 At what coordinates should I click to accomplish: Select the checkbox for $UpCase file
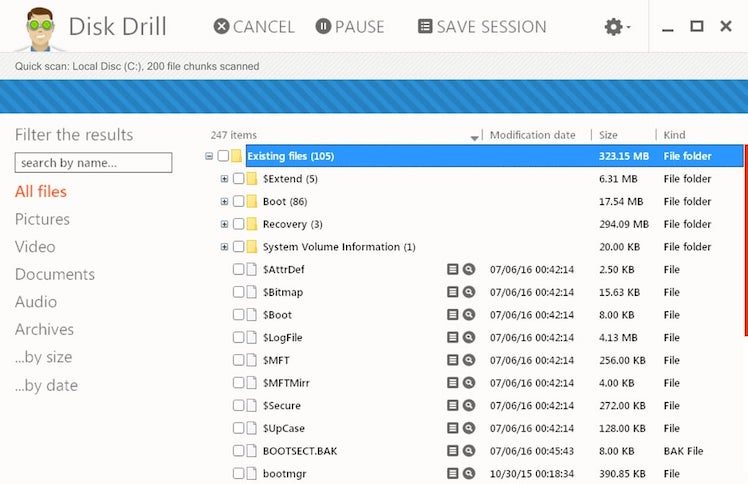pyautogui.click(x=238, y=428)
